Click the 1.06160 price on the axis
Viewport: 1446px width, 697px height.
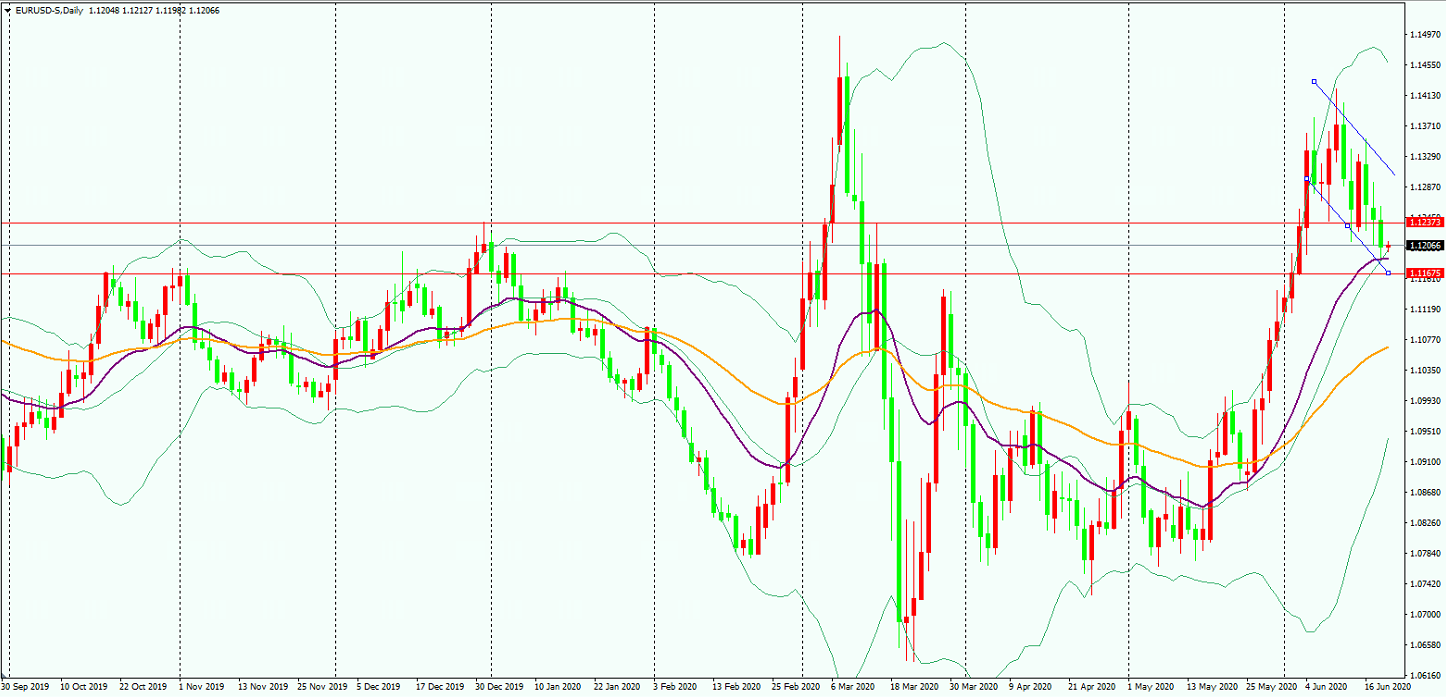[x=1425, y=676]
